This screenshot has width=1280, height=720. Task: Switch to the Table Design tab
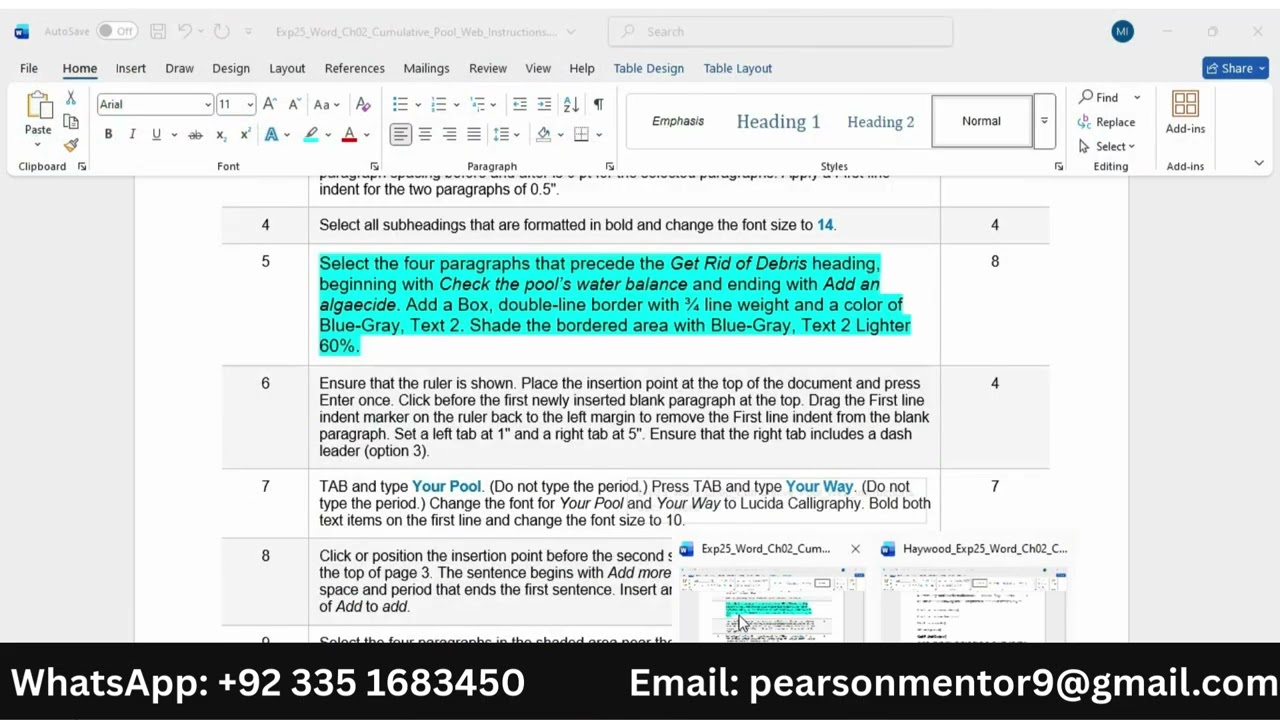pos(649,68)
